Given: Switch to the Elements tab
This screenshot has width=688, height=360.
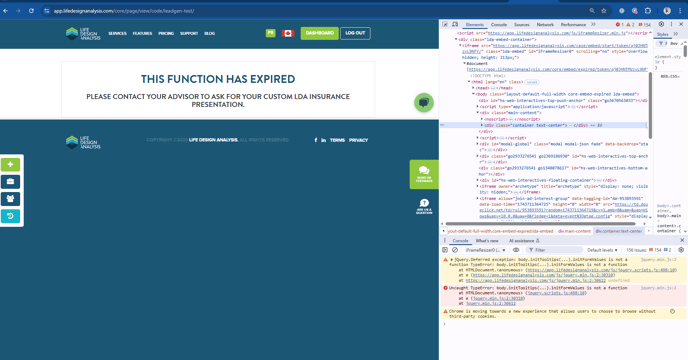Looking at the screenshot, I should point(475,25).
